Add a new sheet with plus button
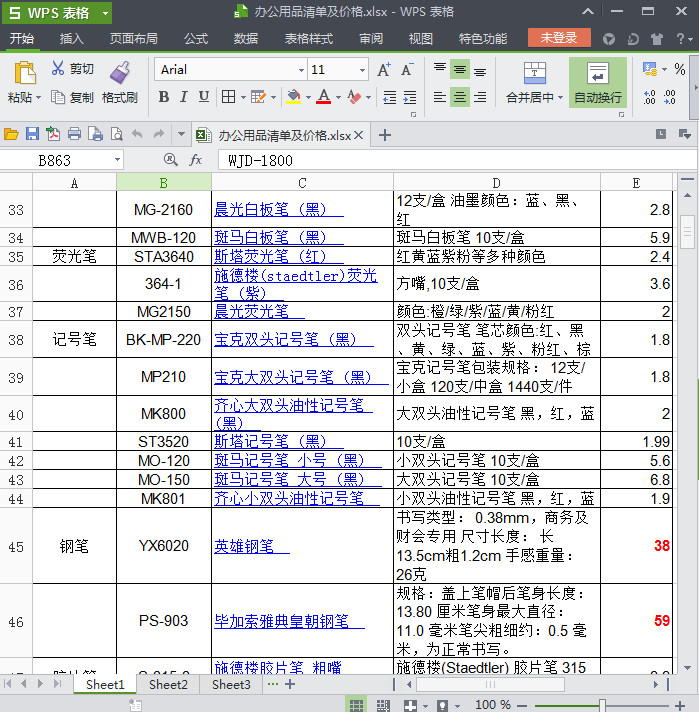699x712 pixels. pyautogui.click(x=290, y=684)
